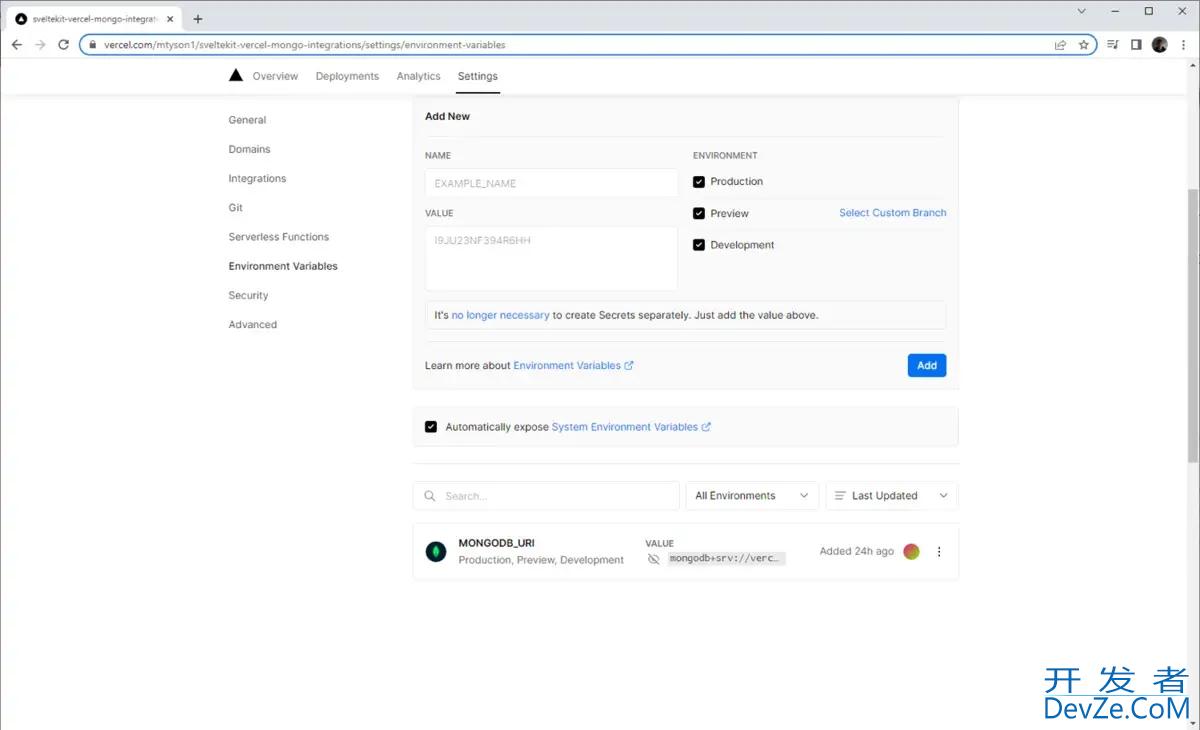Switch to the Analytics tab

tap(418, 76)
